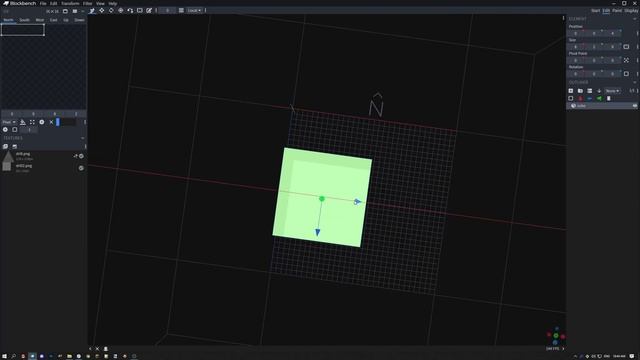640x360 pixels.
Task: Click the toolbar numeric input field
Action: [167, 11]
